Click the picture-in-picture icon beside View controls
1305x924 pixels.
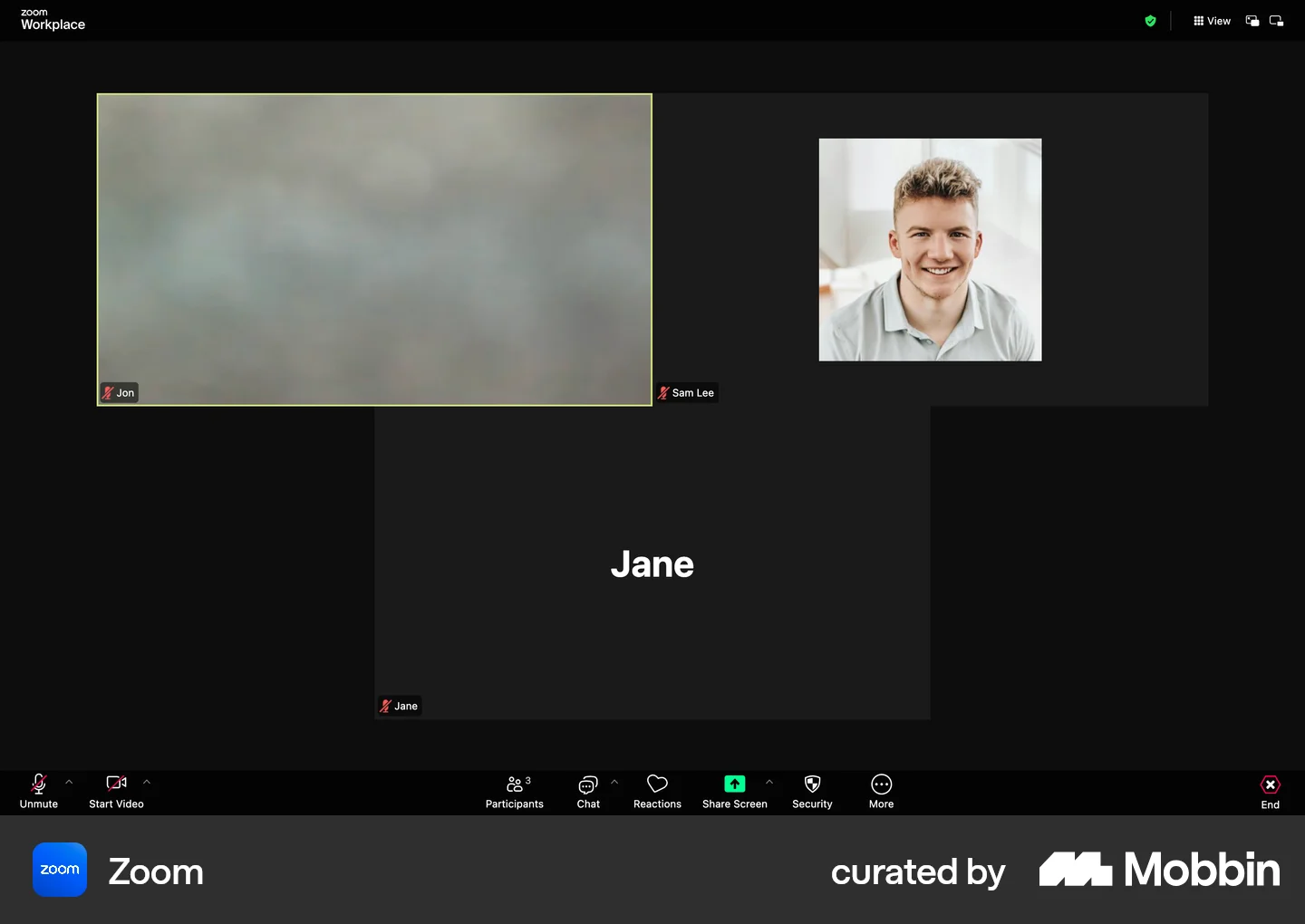coord(1277,21)
